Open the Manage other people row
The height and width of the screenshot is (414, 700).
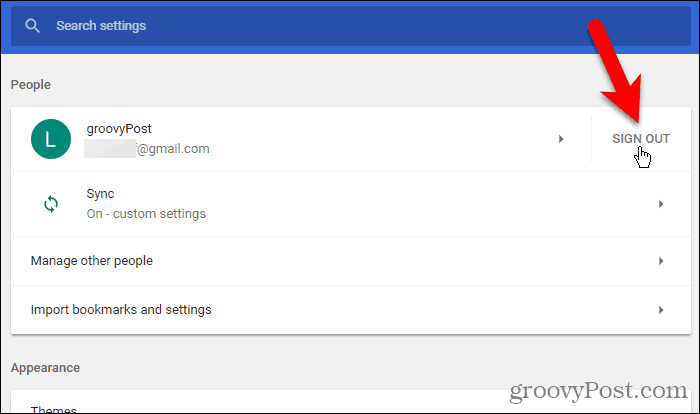pyautogui.click(x=351, y=261)
